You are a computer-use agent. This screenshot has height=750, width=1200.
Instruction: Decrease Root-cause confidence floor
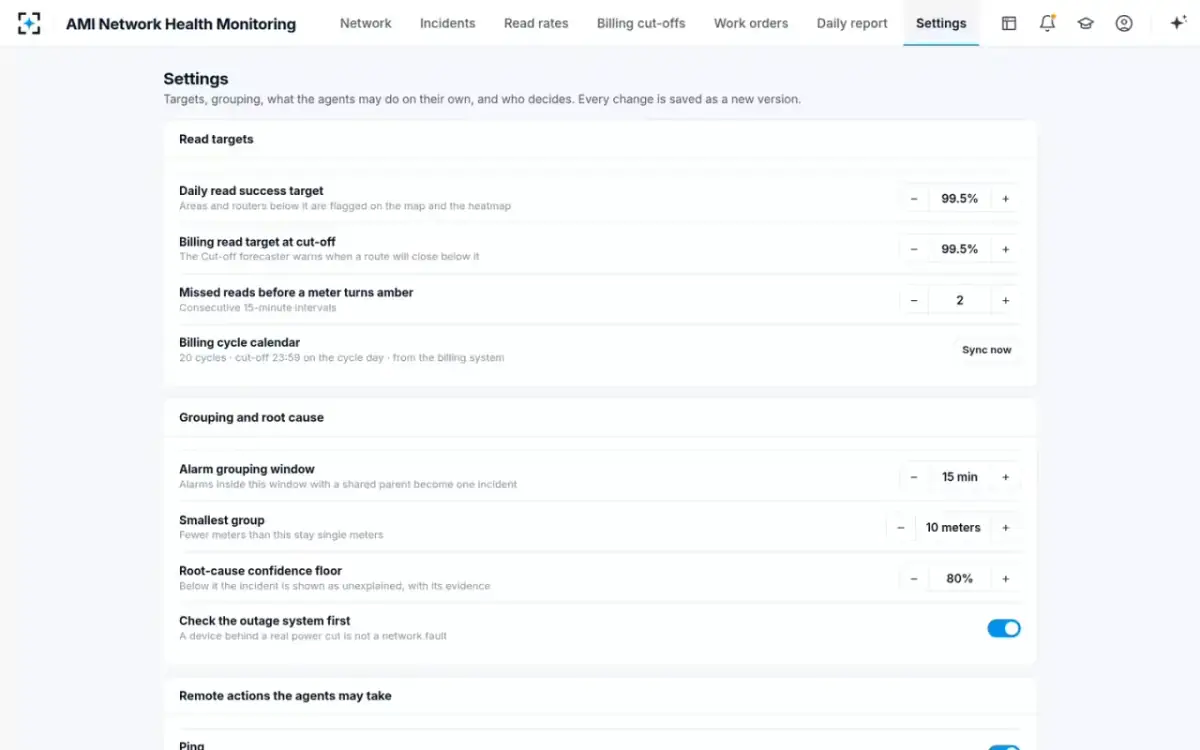[x=914, y=578]
